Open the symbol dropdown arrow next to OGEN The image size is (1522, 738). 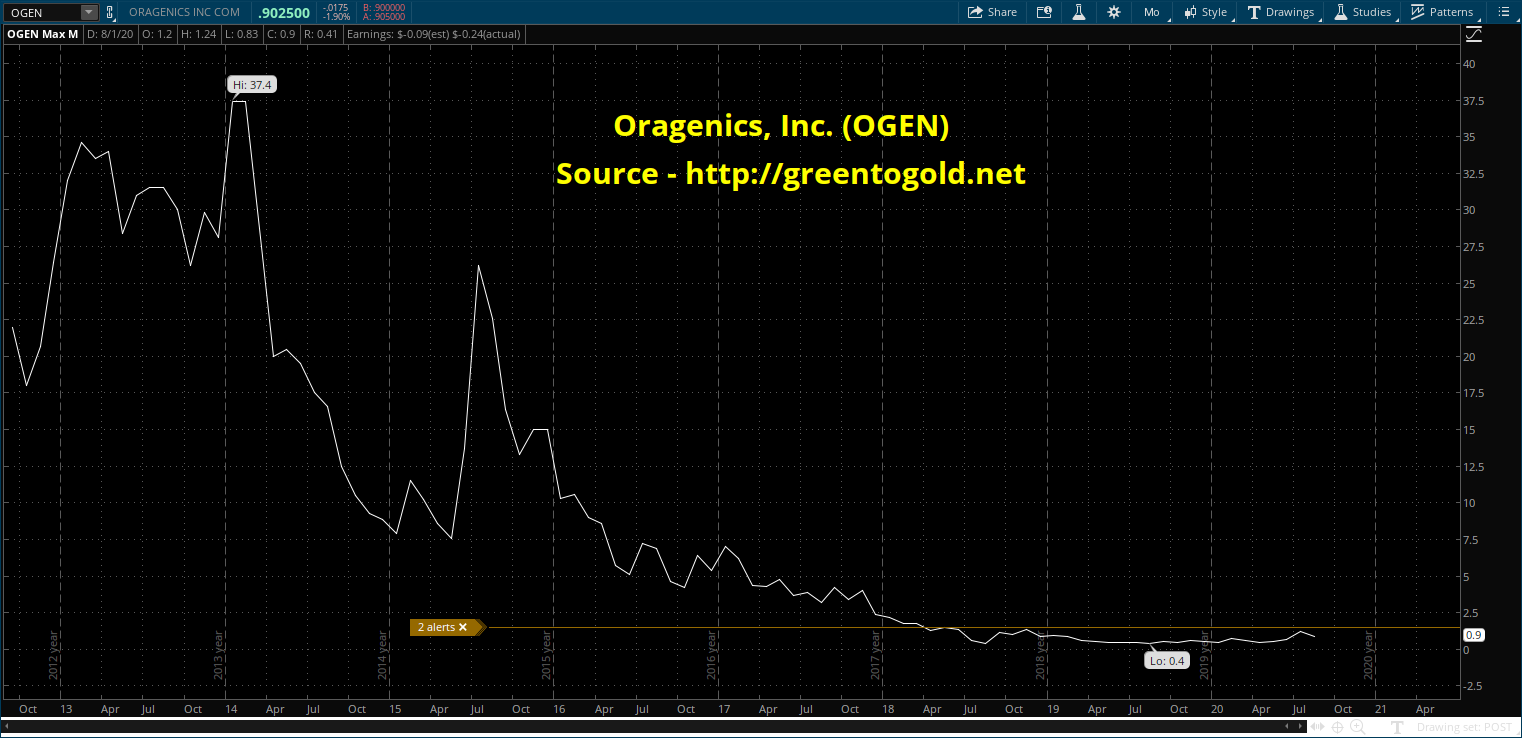[x=89, y=12]
